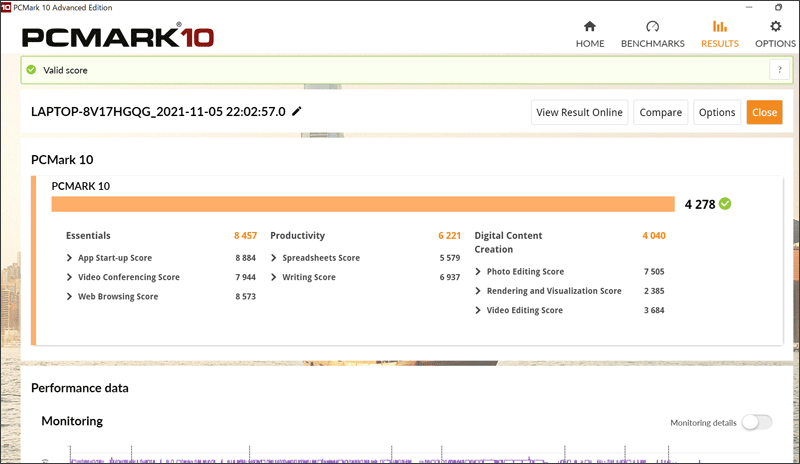The height and width of the screenshot is (464, 800).
Task: Switch to the RESULTS tab label
Action: (x=719, y=43)
